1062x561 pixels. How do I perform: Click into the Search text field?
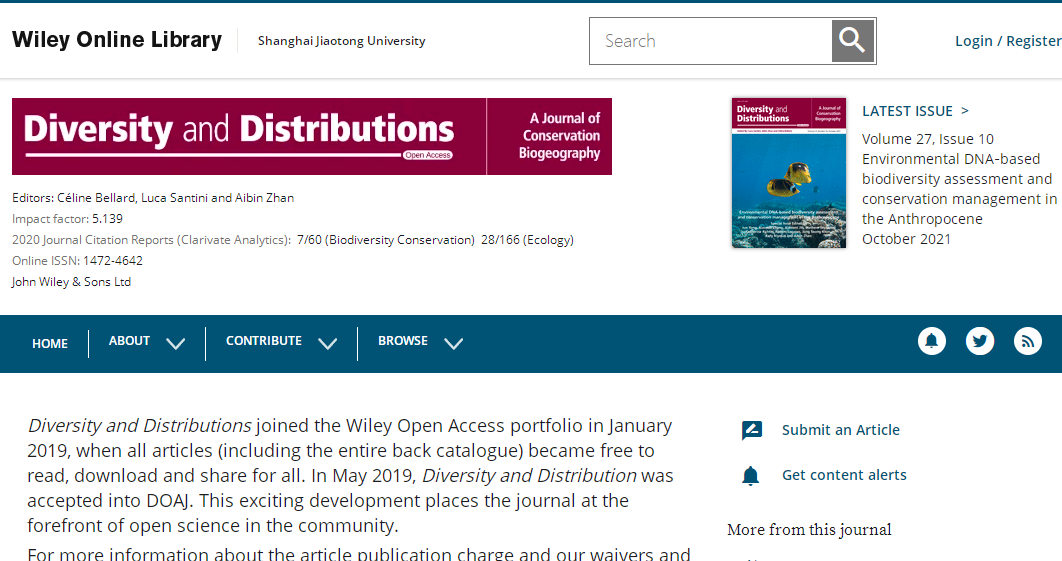(710, 41)
